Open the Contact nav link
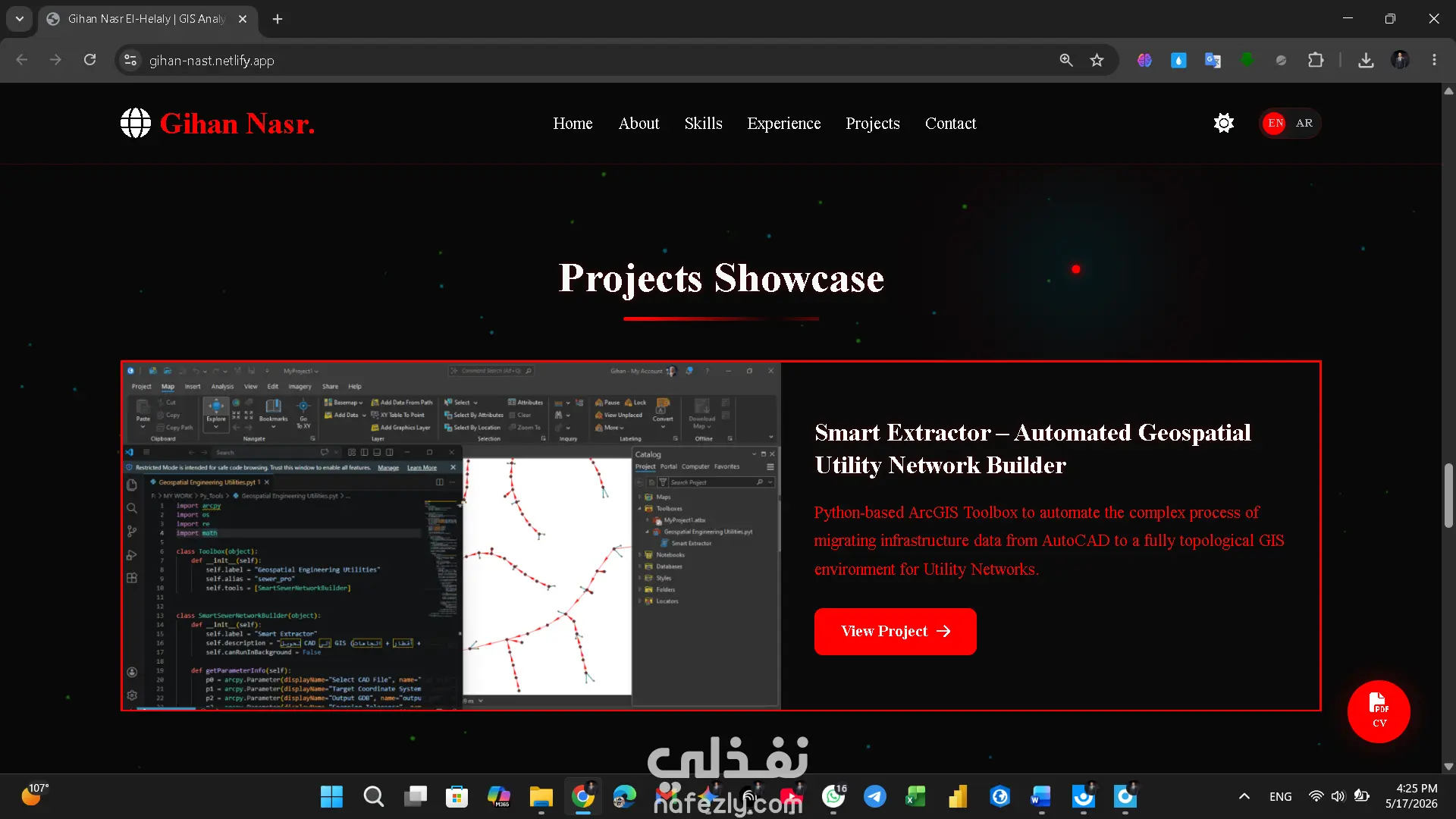The image size is (1456, 819). point(950,124)
